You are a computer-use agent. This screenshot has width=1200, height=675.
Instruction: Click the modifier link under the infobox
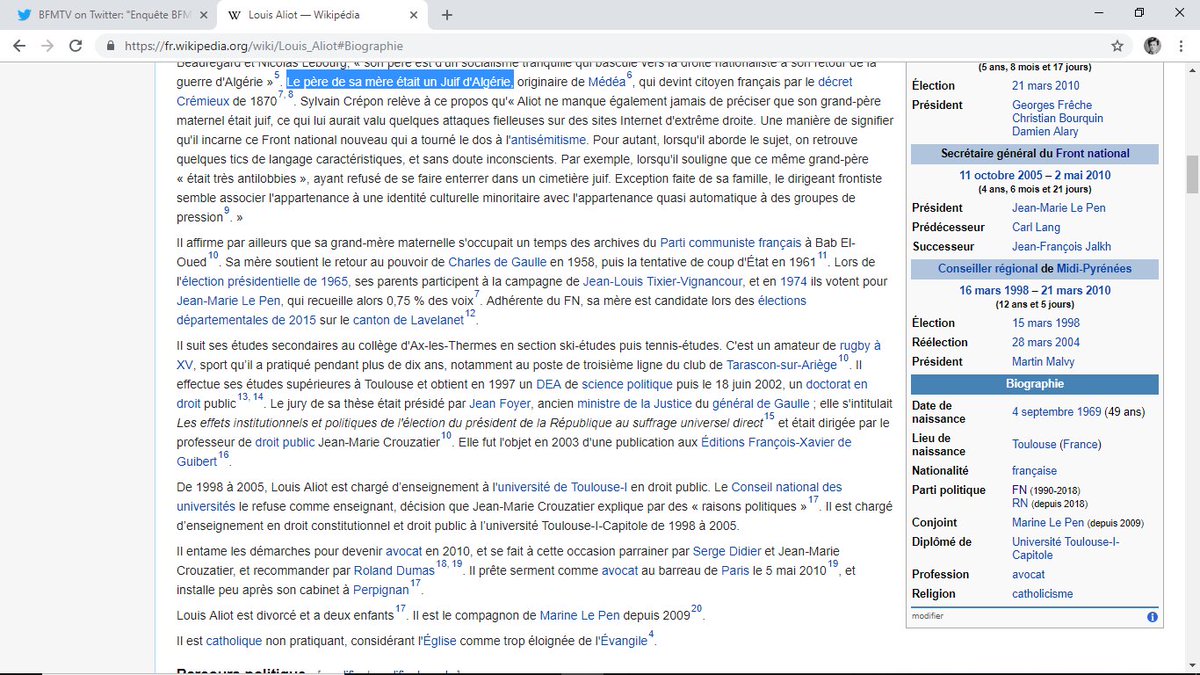(x=928, y=617)
